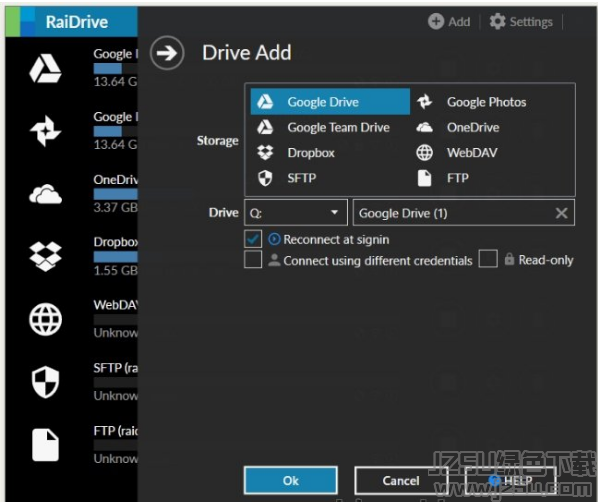Click the OneDrive cloud storage icon
The width and height of the screenshot is (598, 502).
coord(424,127)
